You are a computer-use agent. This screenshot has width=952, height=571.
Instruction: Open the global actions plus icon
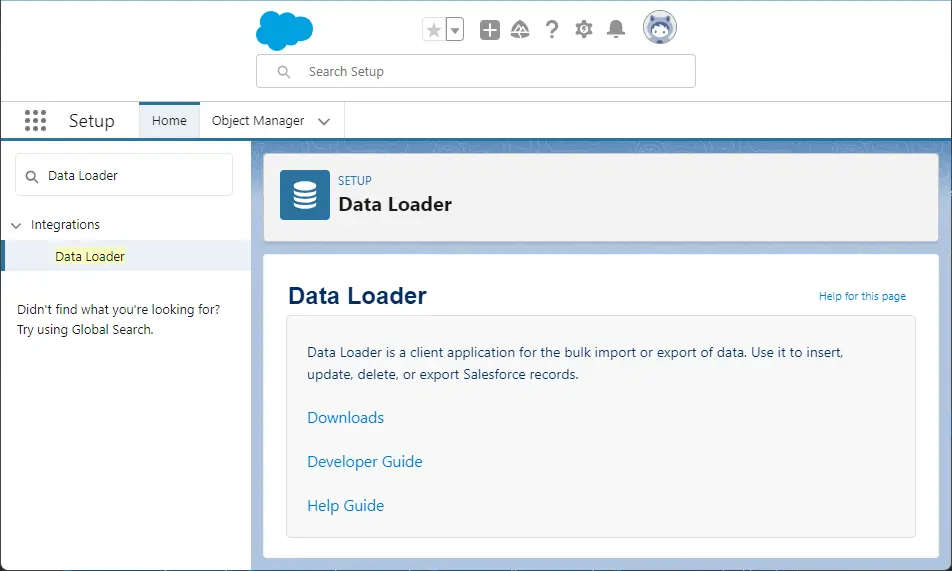pyautogui.click(x=489, y=30)
